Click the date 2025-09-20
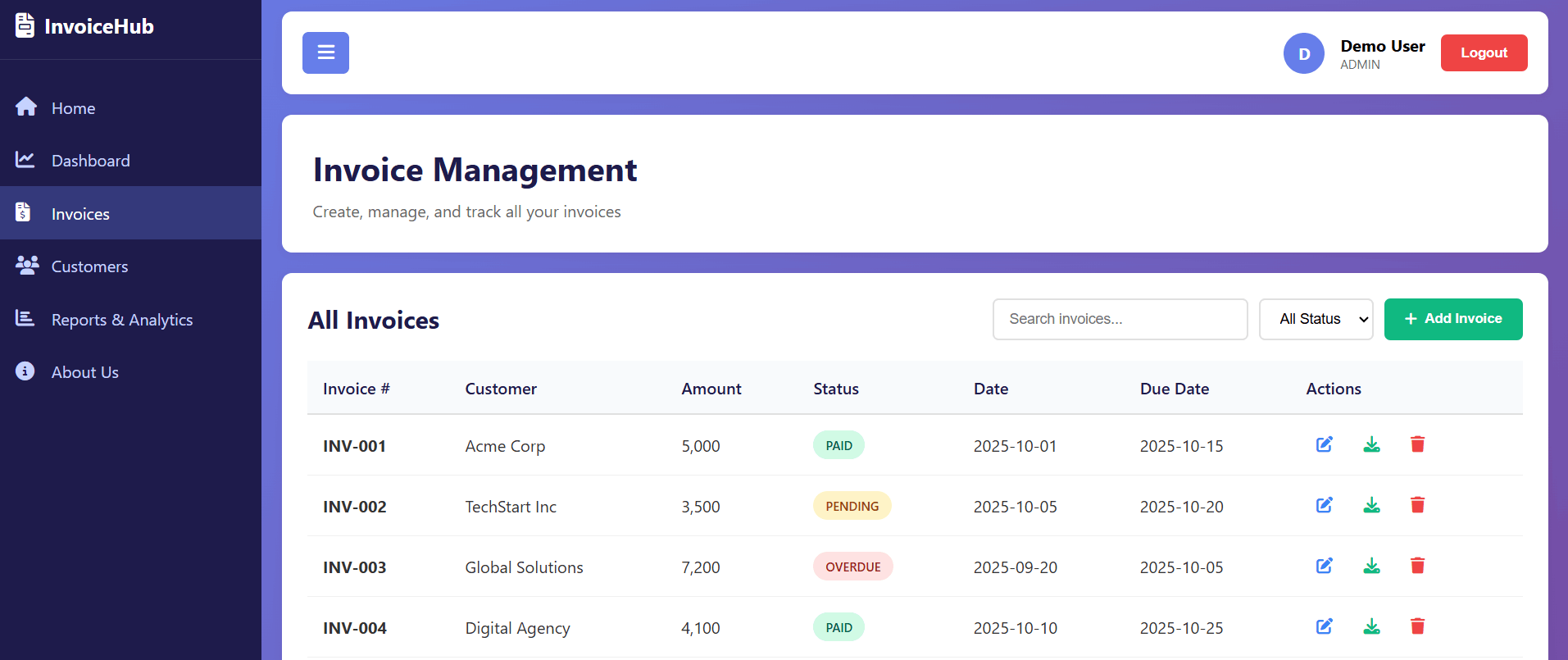 pyautogui.click(x=1015, y=567)
